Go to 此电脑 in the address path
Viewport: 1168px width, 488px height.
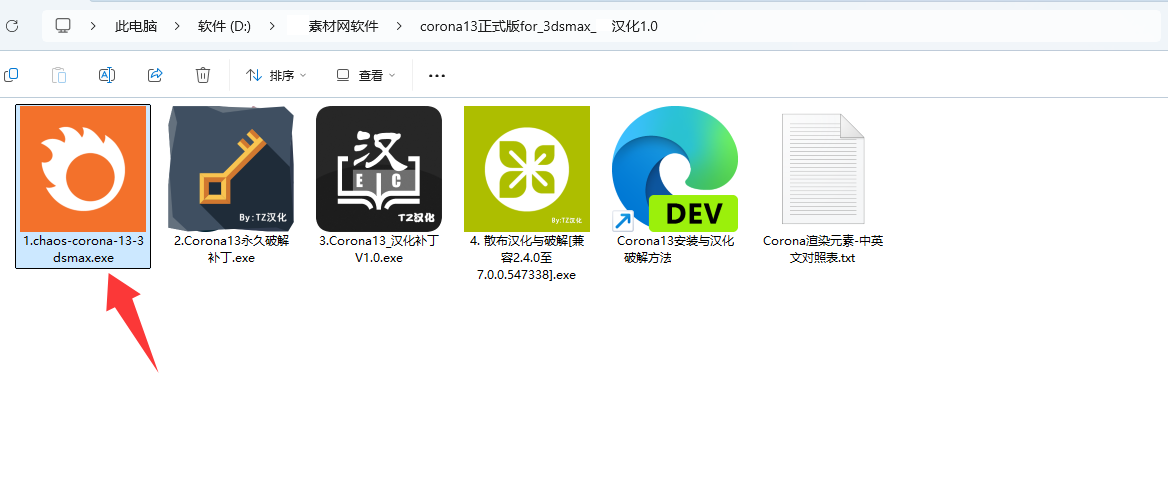136,26
